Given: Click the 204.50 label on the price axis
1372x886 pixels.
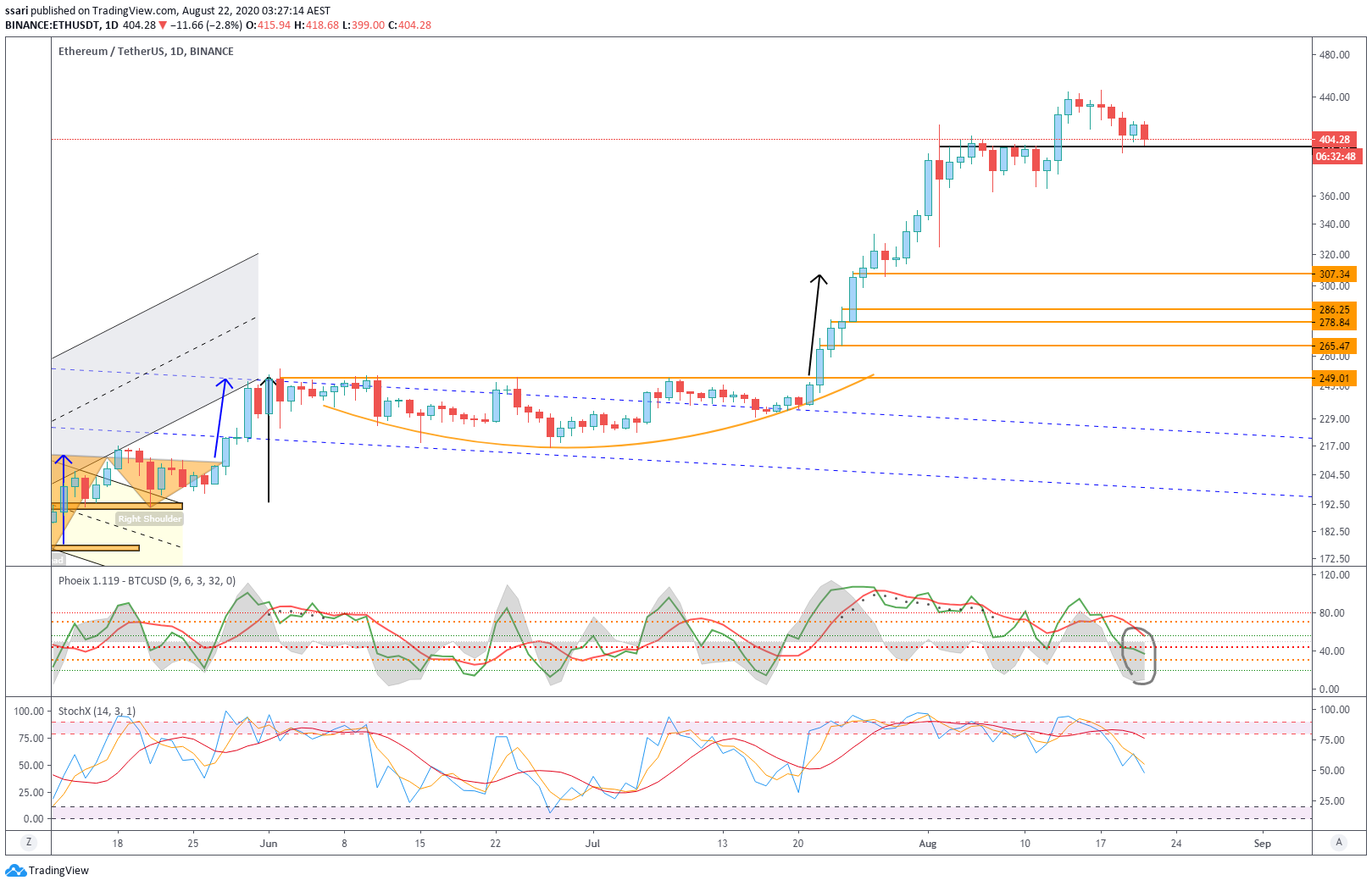Looking at the screenshot, I should pos(1335,475).
